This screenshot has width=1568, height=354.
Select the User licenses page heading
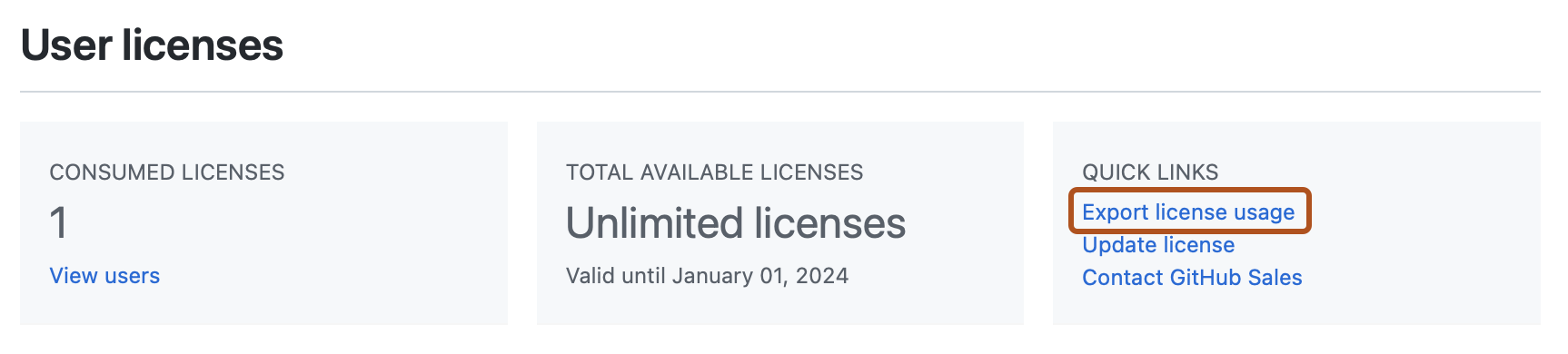pos(152,45)
